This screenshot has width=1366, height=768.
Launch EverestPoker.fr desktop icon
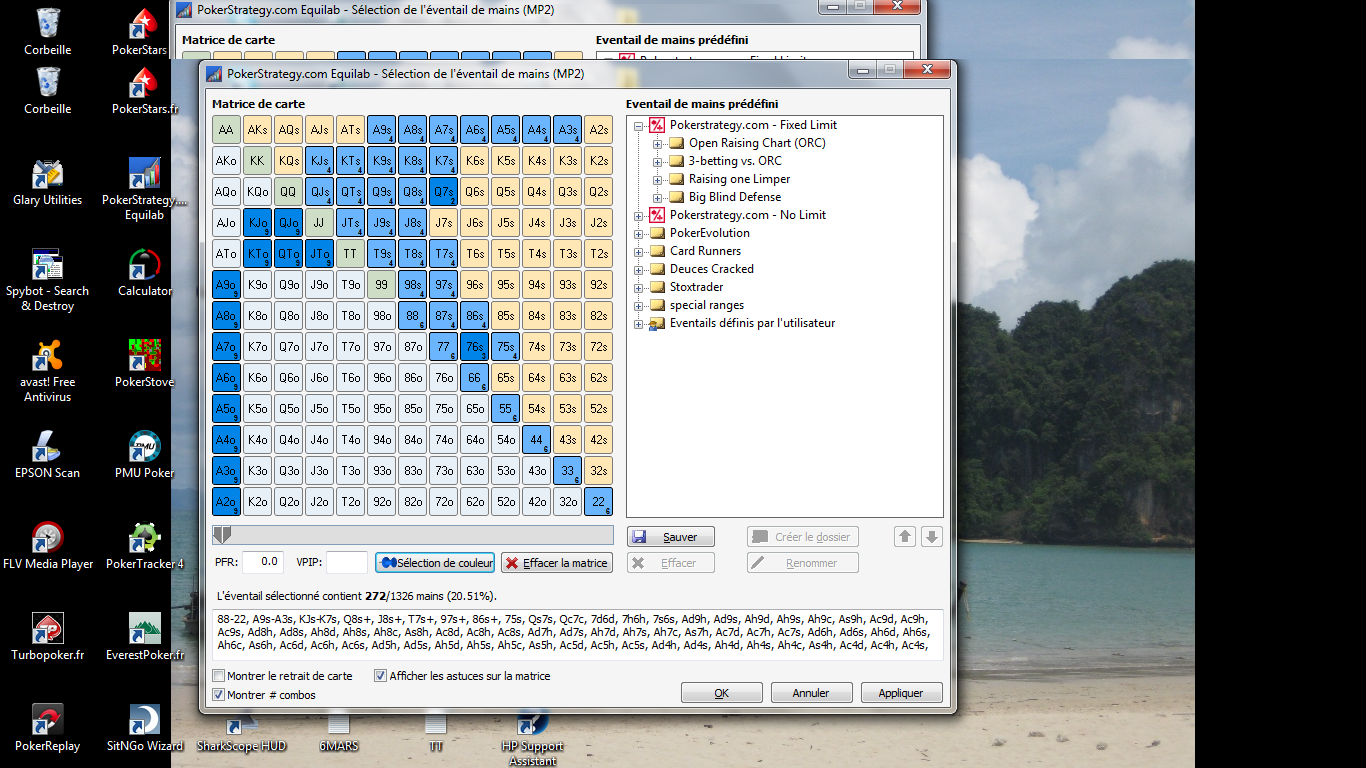coord(145,636)
